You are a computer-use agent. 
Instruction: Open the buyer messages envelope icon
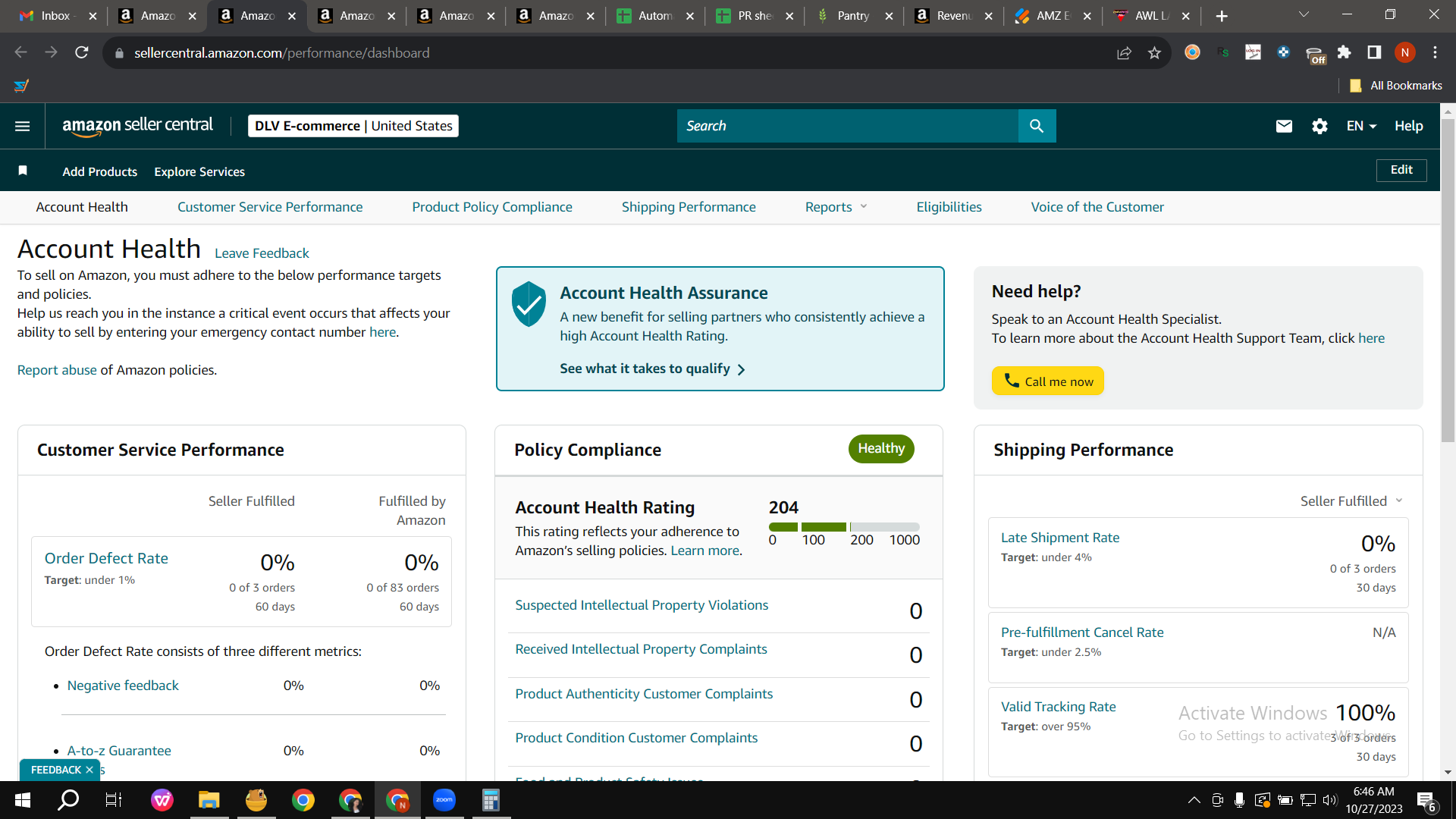click(1284, 126)
